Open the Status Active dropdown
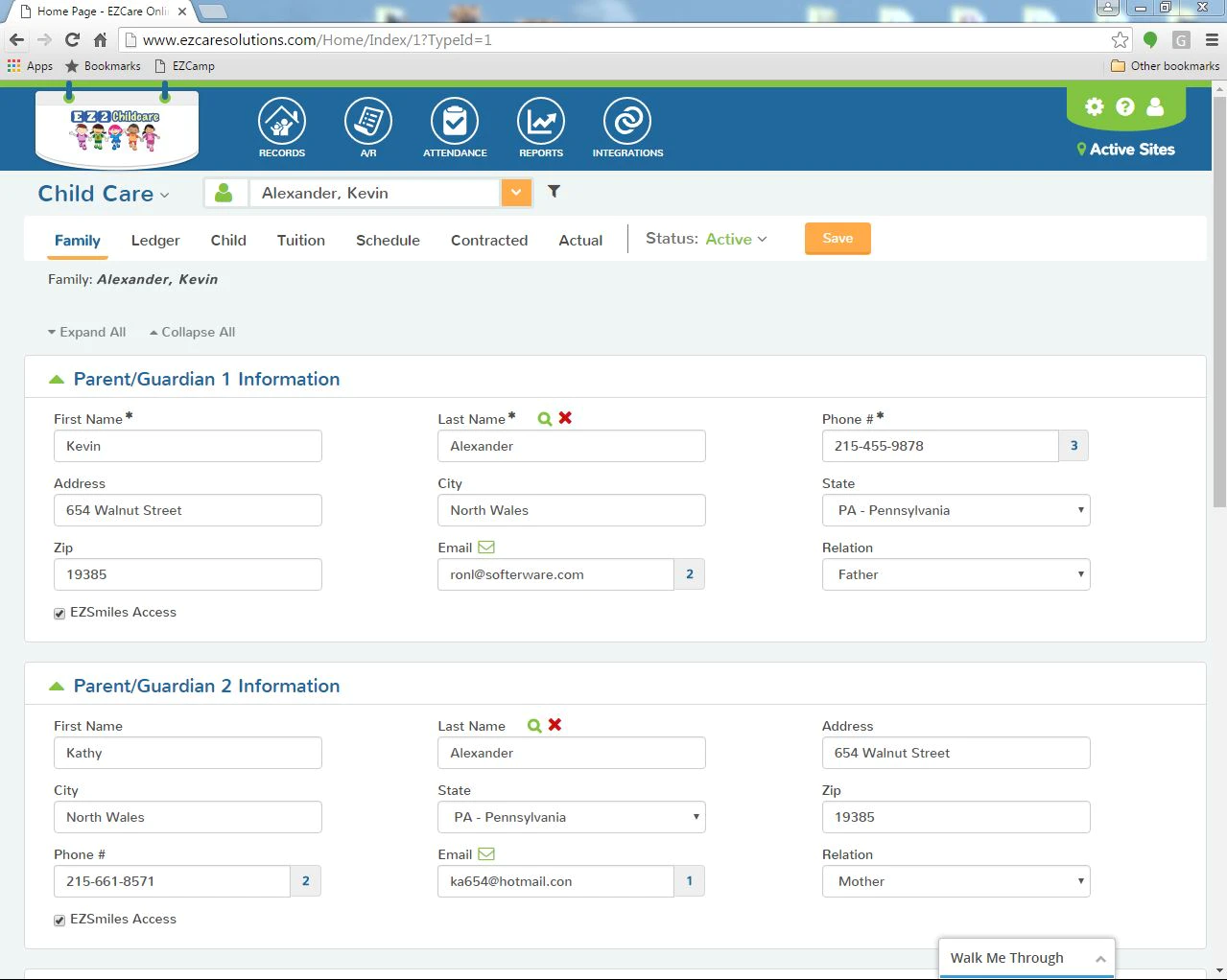Image resolution: width=1227 pixels, height=980 pixels. coord(736,239)
